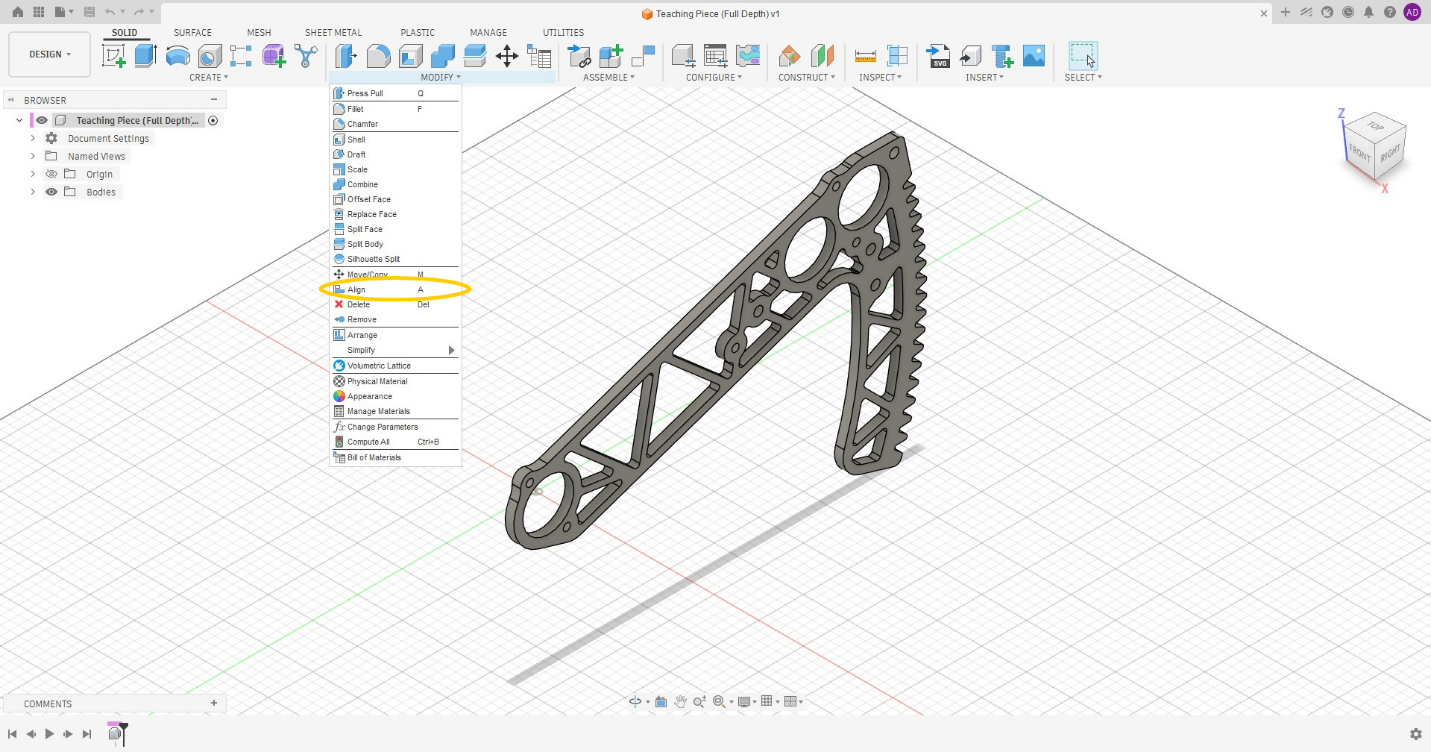
Task: Open the CREATE panel dropdown
Action: click(209, 77)
